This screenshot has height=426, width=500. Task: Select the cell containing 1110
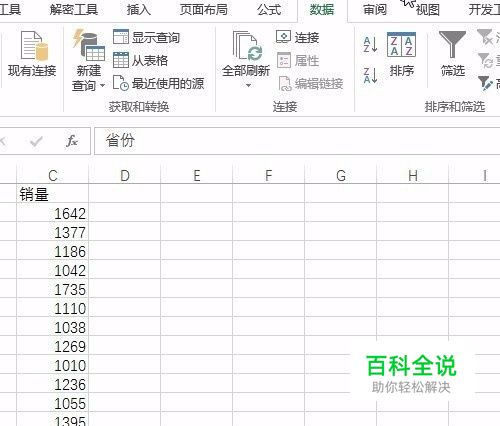coord(53,308)
